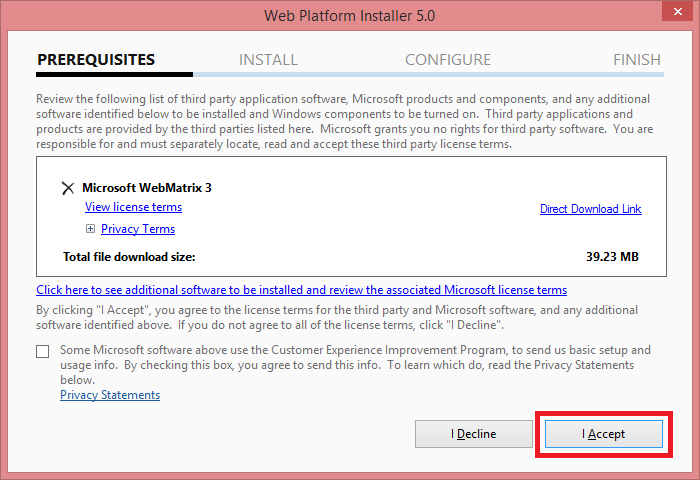Open the Privacy Terms link

point(138,229)
